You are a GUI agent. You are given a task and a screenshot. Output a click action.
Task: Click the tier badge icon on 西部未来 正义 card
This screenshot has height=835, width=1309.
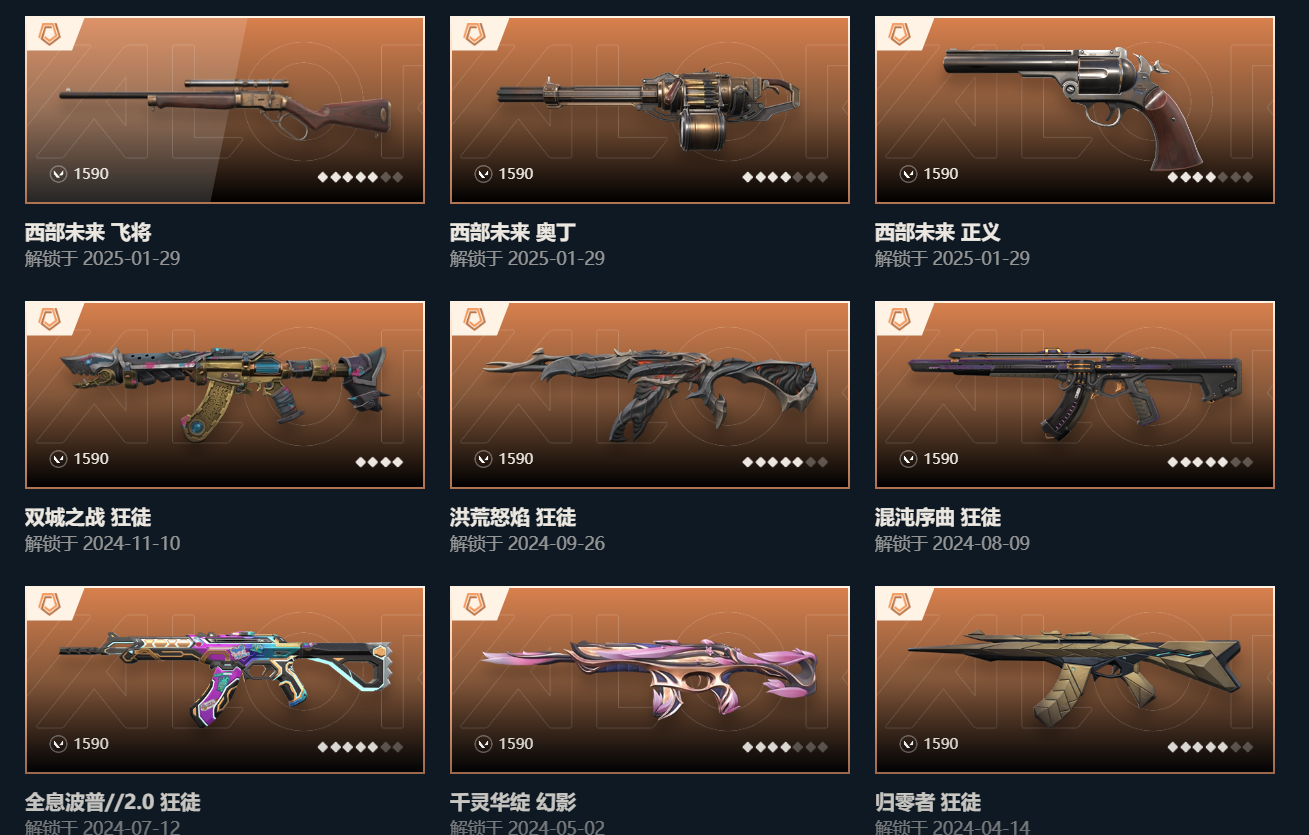tap(899, 34)
